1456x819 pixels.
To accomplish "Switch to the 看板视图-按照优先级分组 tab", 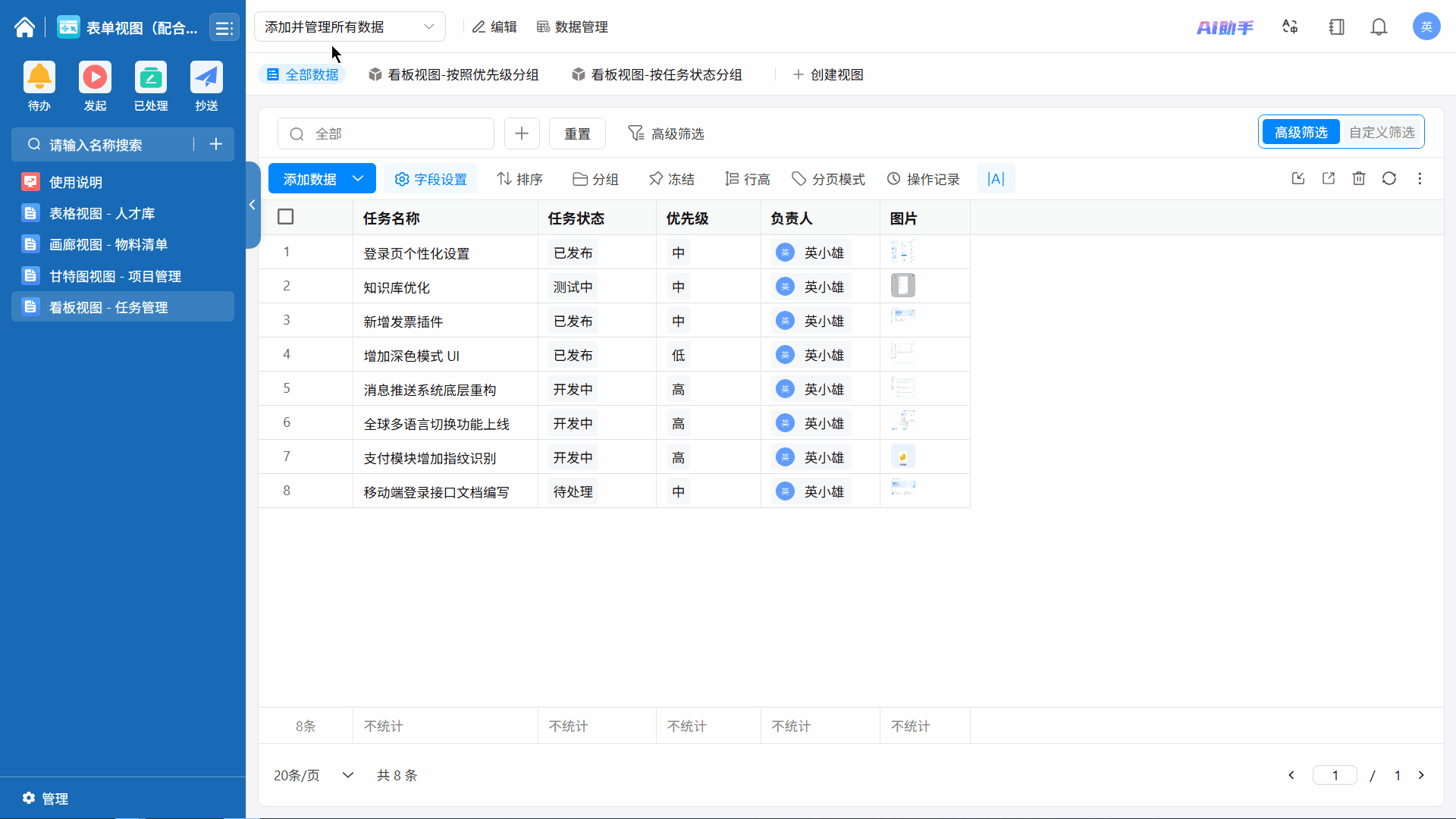I will [x=454, y=74].
